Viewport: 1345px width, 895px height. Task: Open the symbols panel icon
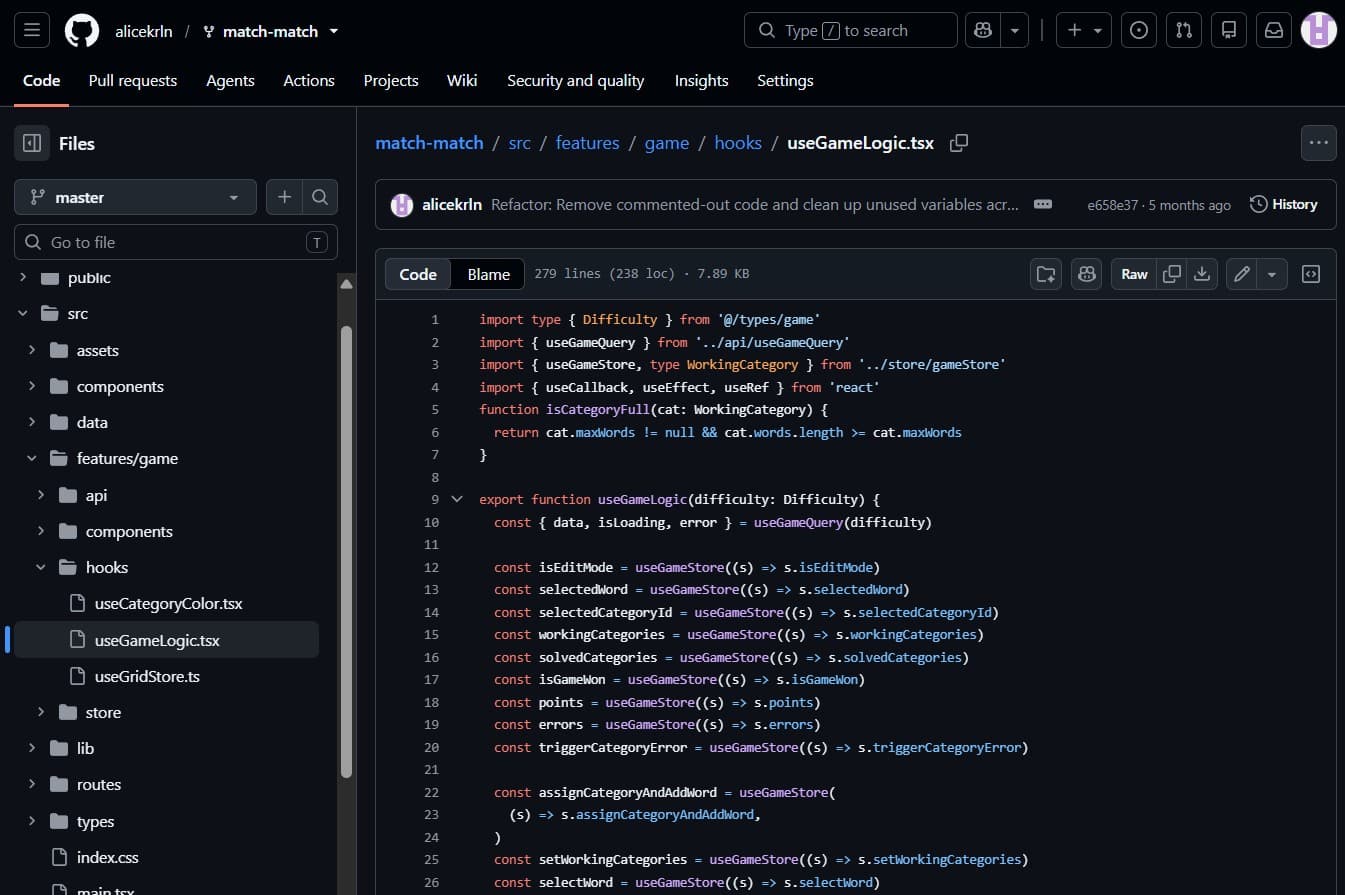(1311, 274)
